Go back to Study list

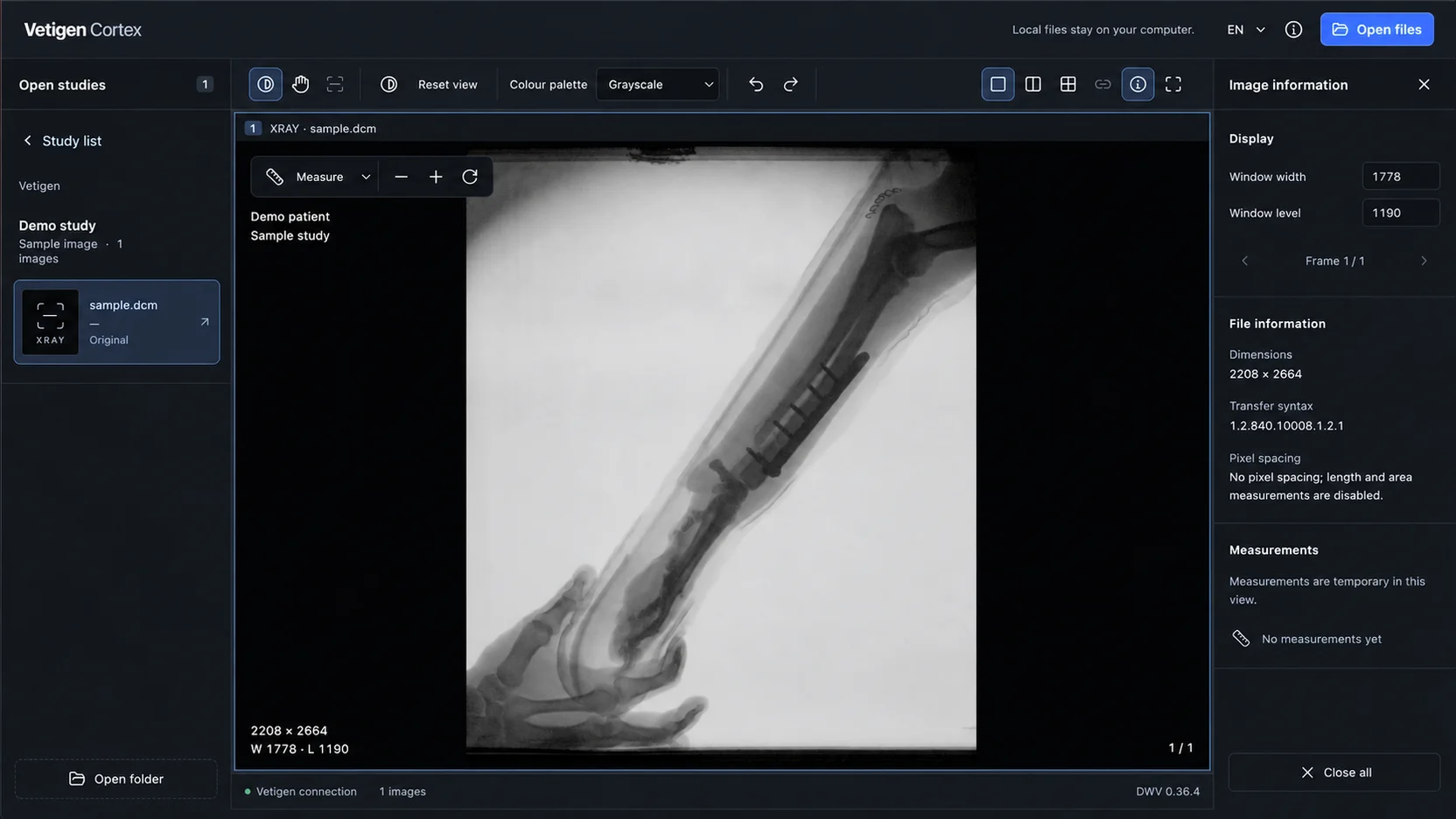(62, 141)
